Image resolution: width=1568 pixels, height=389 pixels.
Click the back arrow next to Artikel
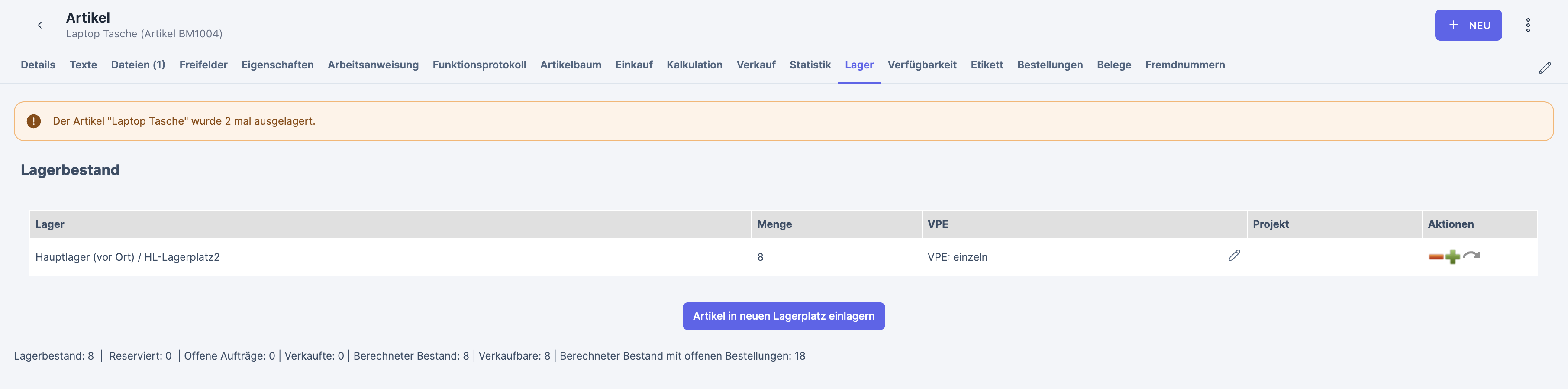click(x=39, y=25)
